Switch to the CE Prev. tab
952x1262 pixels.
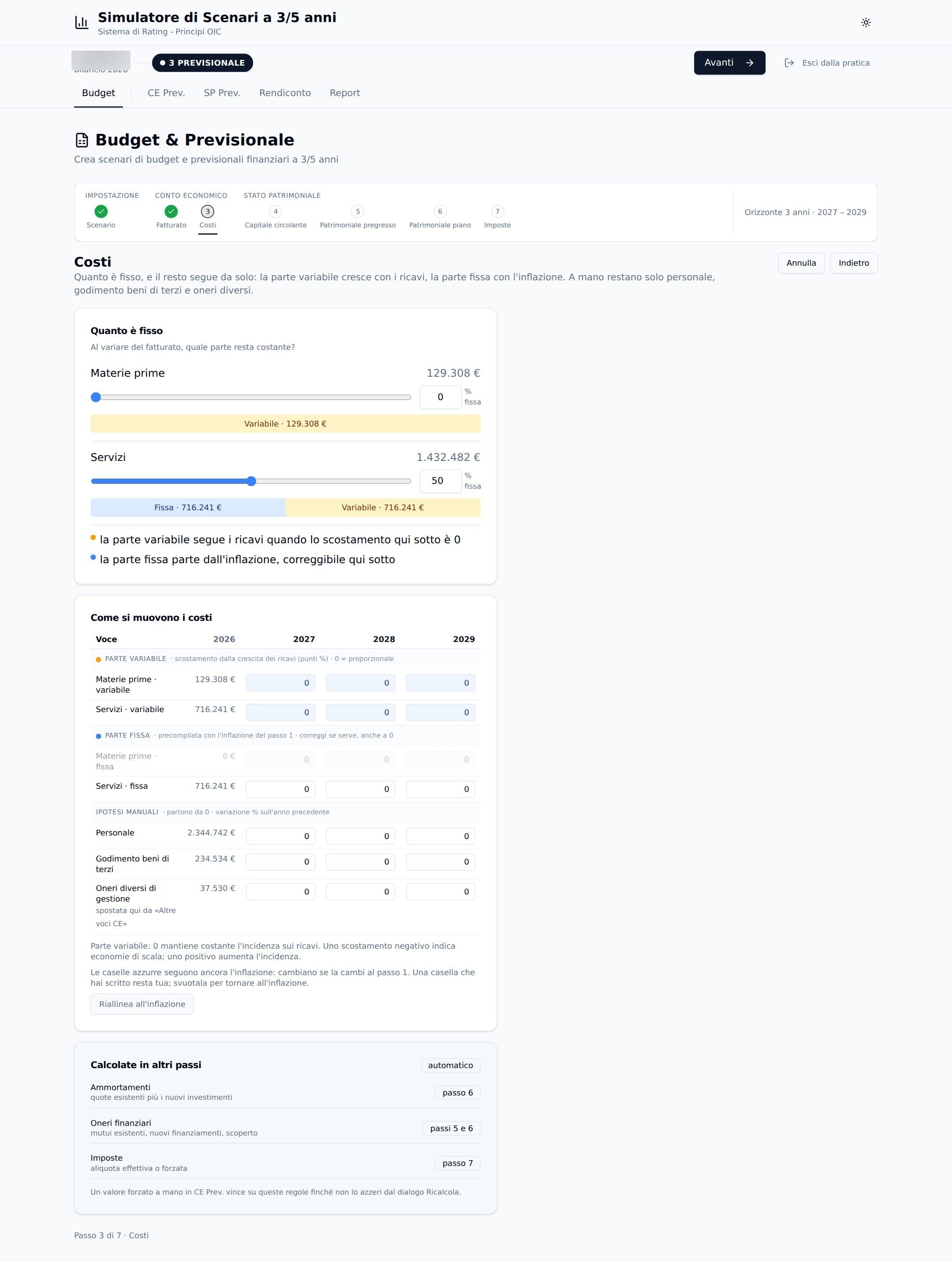[166, 93]
